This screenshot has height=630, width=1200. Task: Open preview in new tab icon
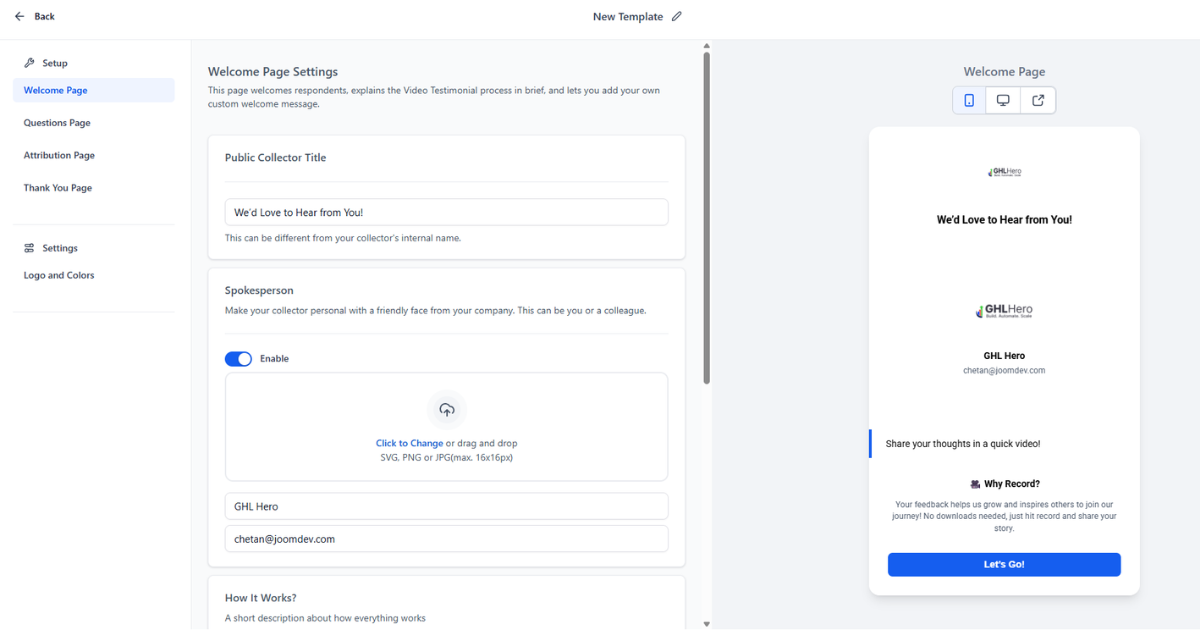[x=1038, y=100]
